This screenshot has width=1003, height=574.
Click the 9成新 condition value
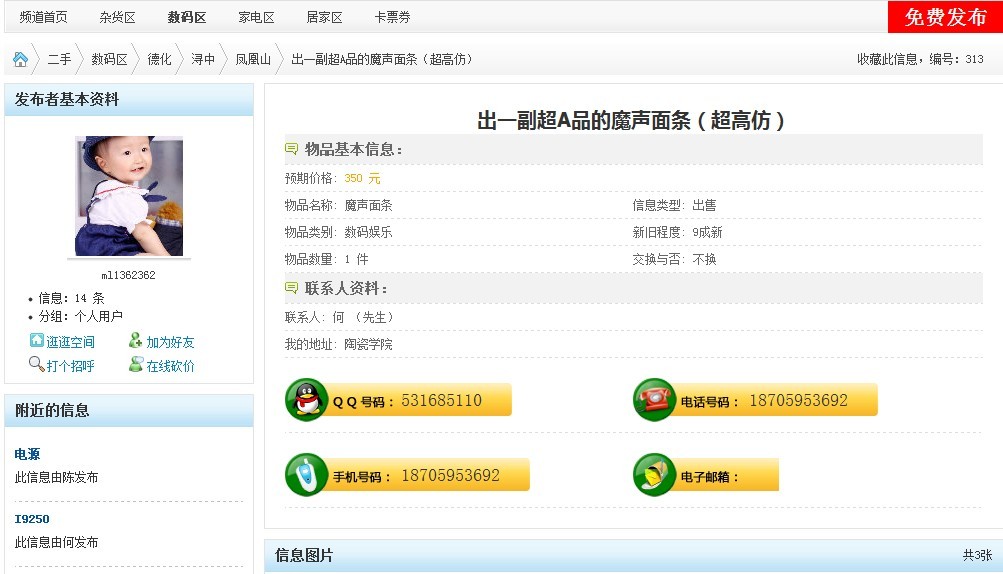[707, 232]
